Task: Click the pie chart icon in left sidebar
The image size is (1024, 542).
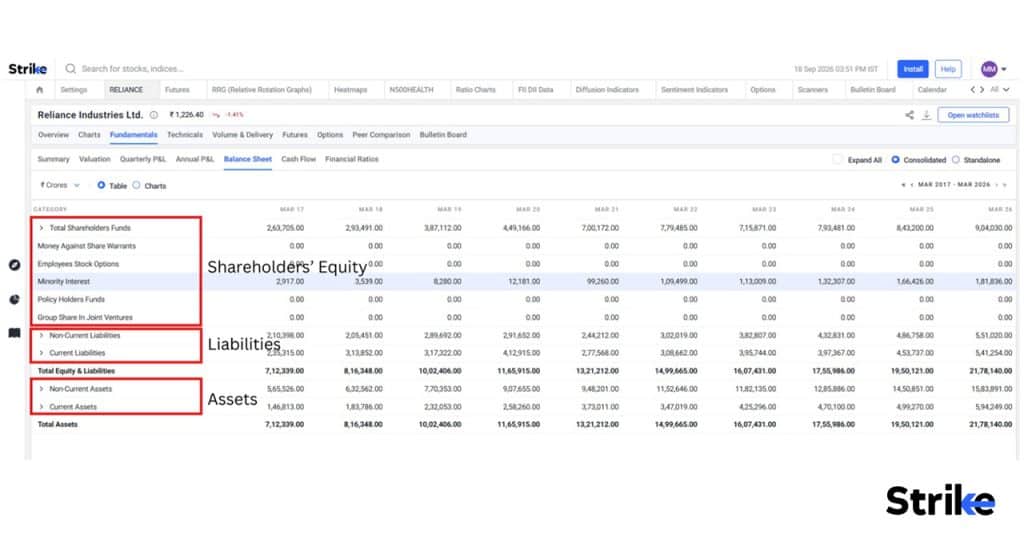Action: (x=14, y=299)
